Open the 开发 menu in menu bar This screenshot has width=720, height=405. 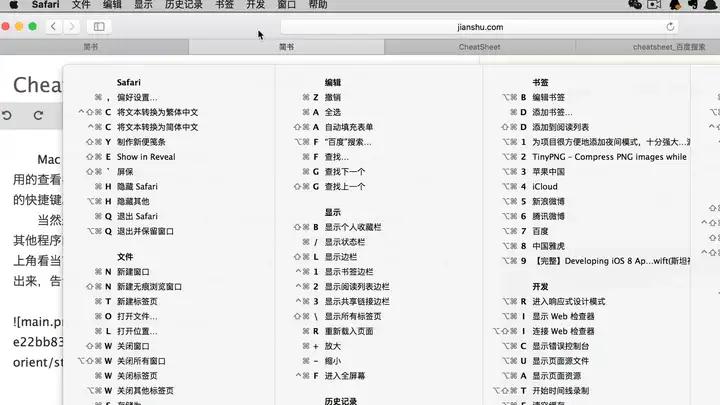256,5
